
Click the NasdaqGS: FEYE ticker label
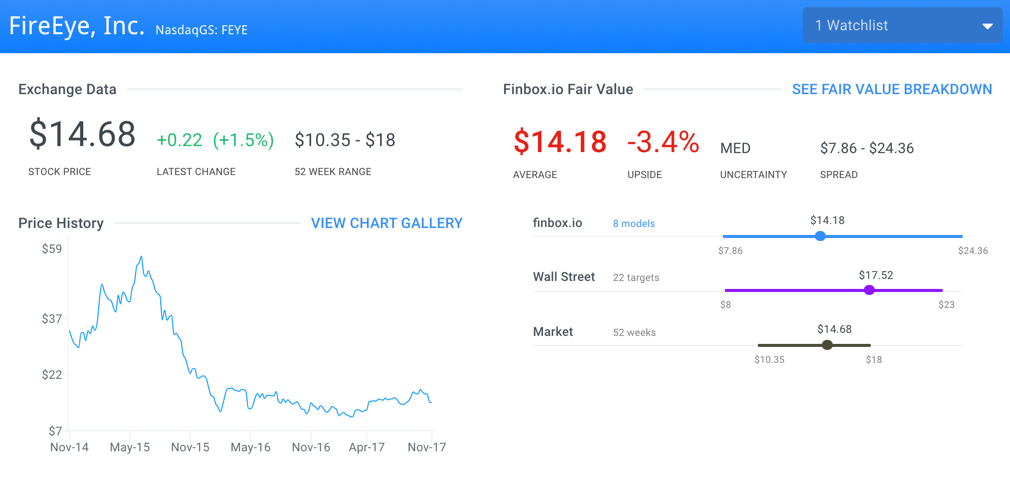click(202, 30)
